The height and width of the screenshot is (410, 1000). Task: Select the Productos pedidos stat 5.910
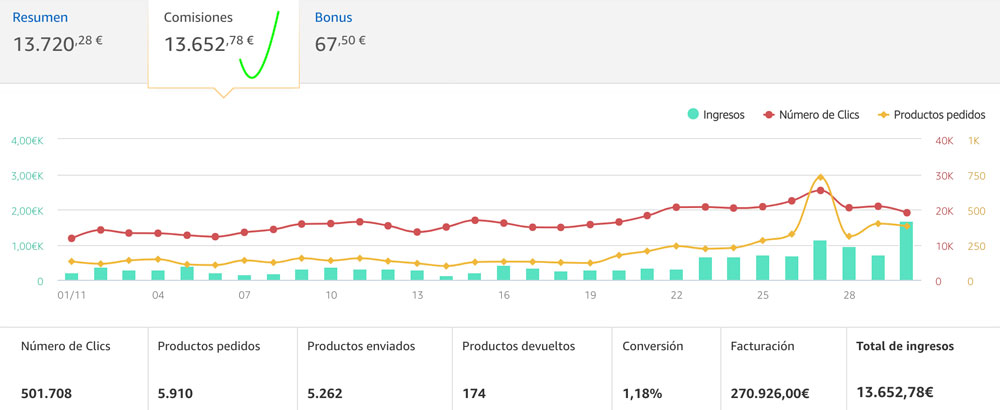click(x=180, y=393)
